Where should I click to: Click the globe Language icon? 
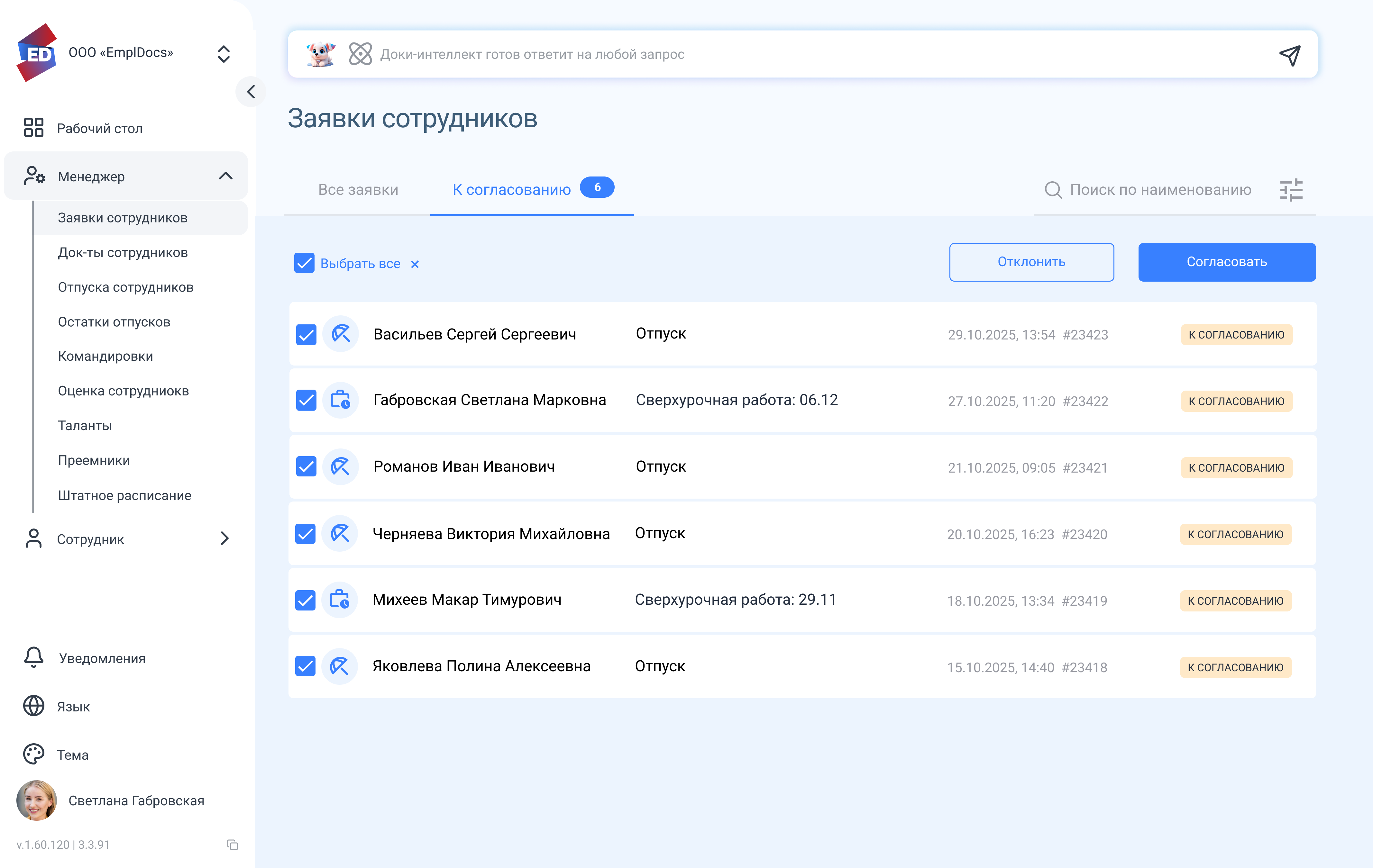click(x=34, y=706)
